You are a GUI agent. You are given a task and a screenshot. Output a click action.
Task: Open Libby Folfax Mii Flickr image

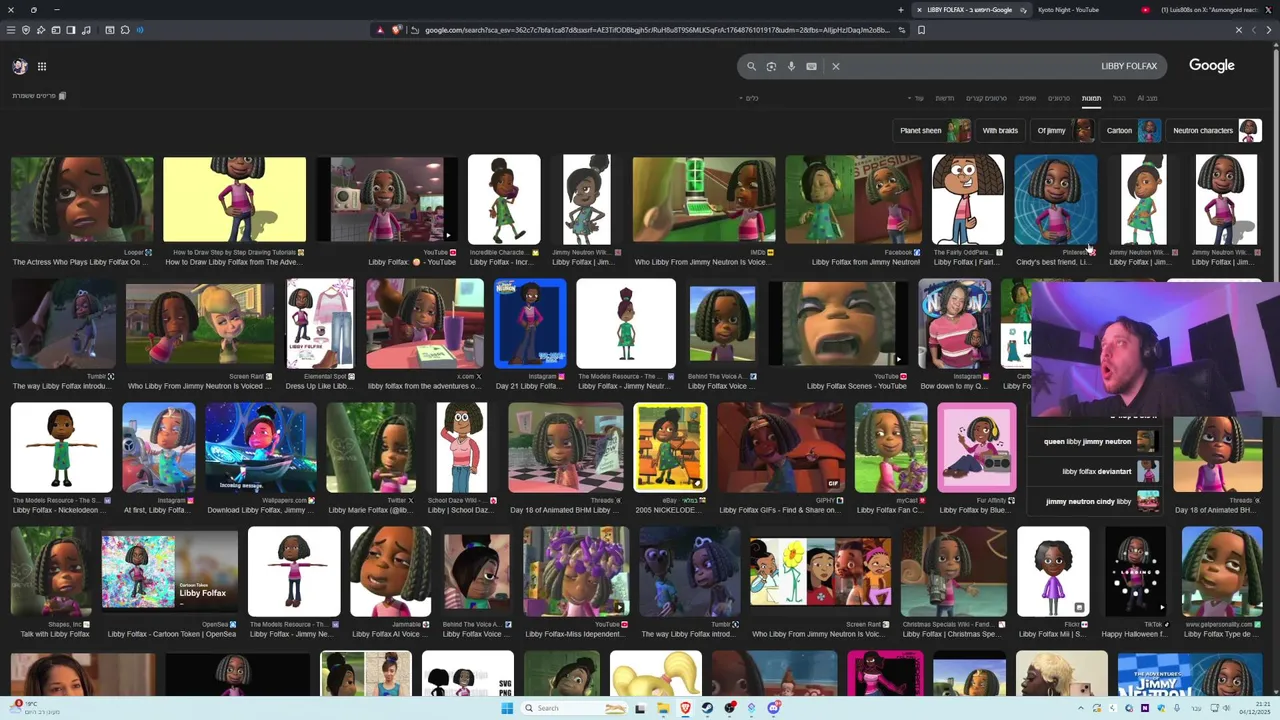coord(1053,571)
